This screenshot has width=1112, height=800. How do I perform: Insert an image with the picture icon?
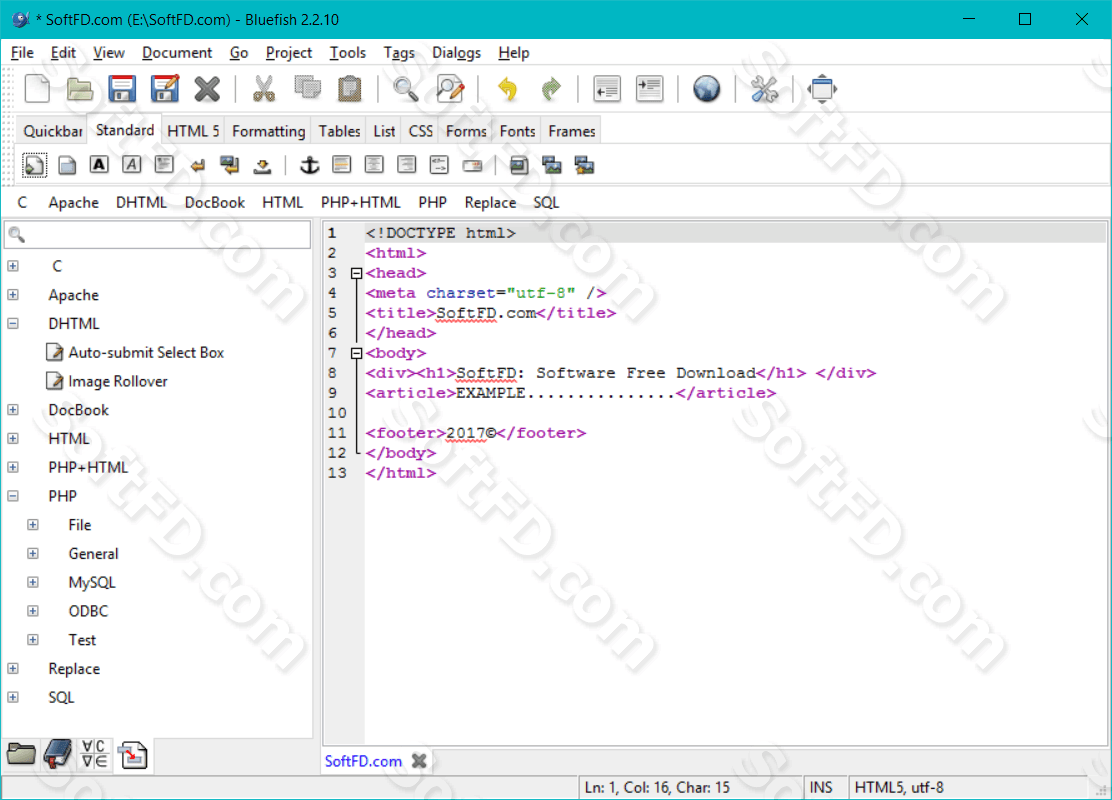[519, 165]
